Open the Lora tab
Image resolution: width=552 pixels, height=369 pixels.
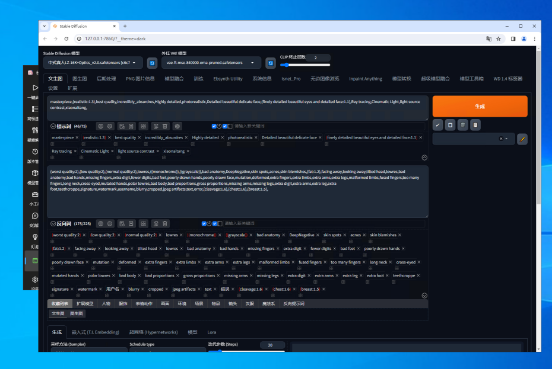[x=212, y=332]
